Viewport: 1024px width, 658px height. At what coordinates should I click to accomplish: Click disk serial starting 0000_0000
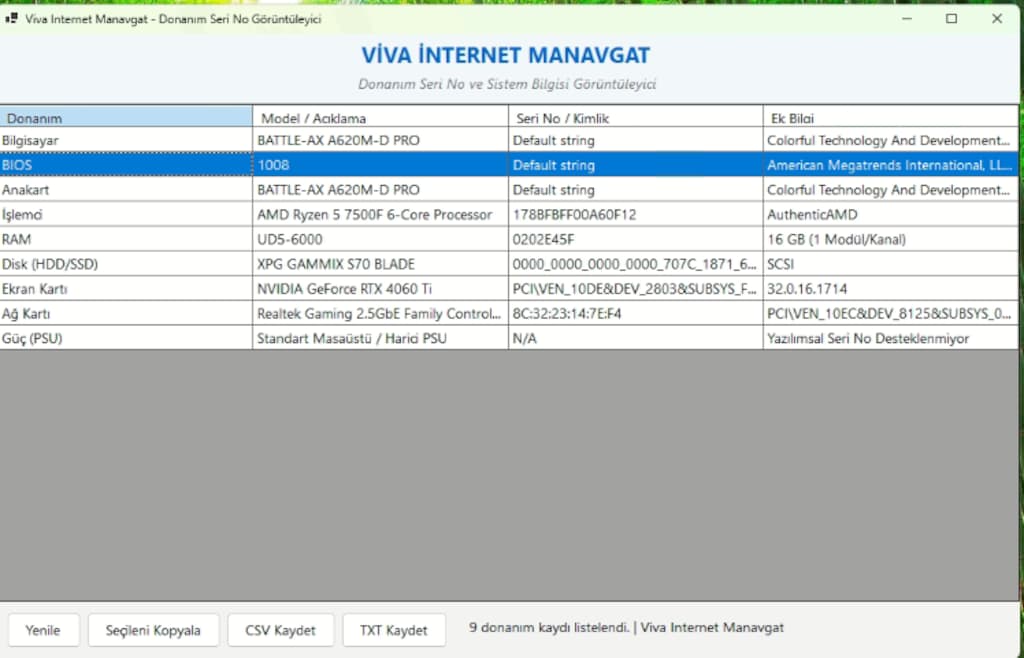(x=635, y=264)
